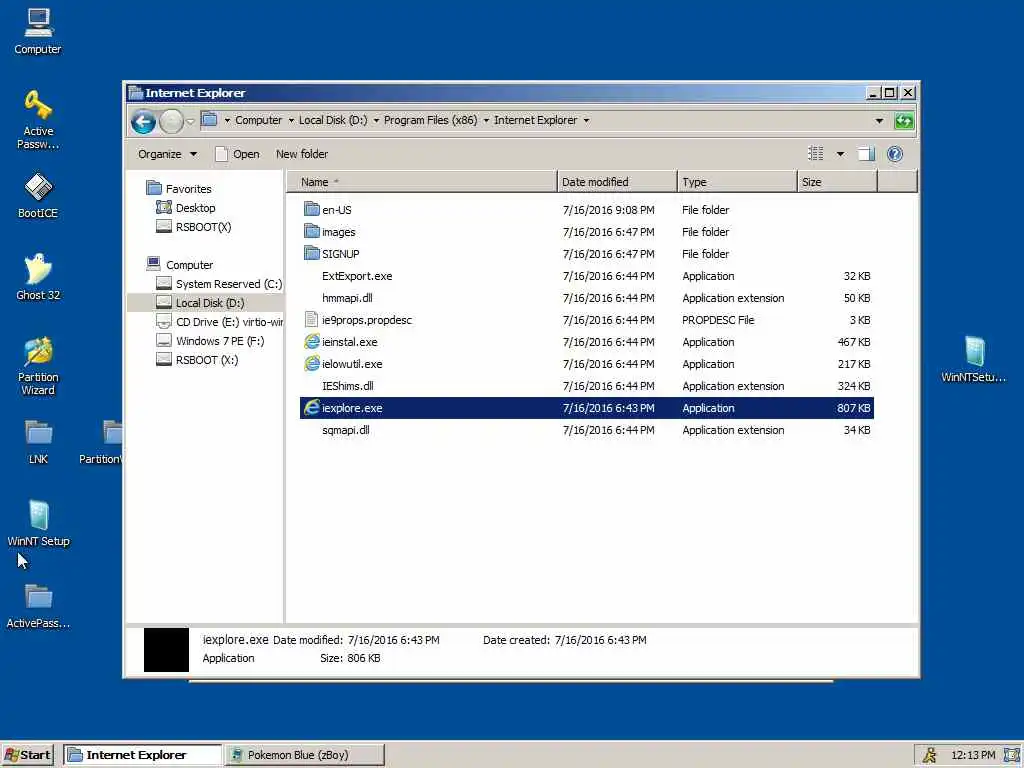
Task: Open the view options dropdown arrow
Action: click(840, 154)
